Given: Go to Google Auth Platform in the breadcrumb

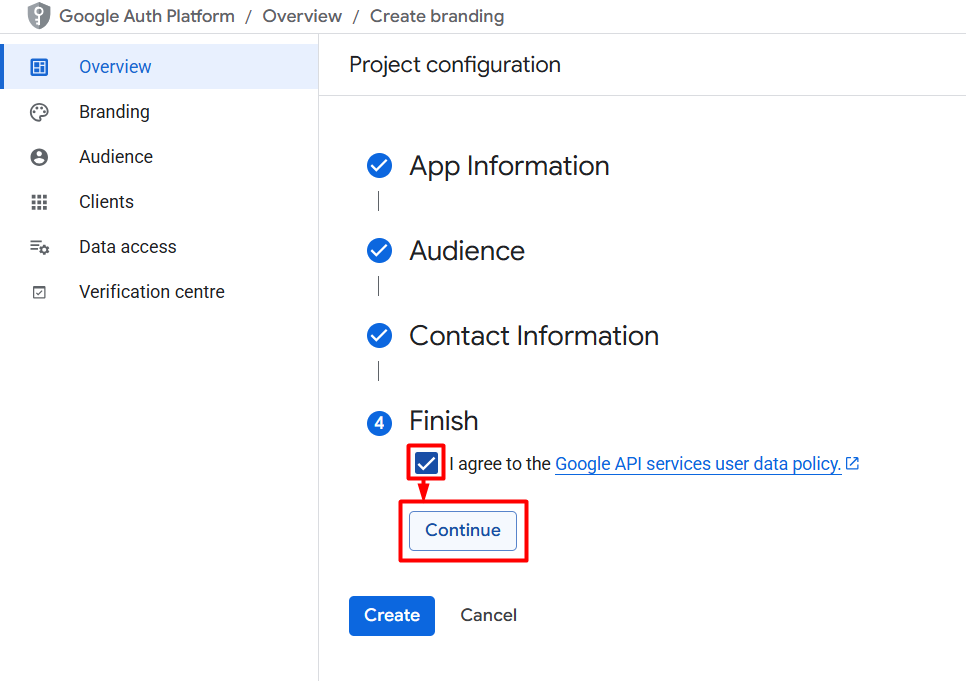Looking at the screenshot, I should (x=147, y=16).
